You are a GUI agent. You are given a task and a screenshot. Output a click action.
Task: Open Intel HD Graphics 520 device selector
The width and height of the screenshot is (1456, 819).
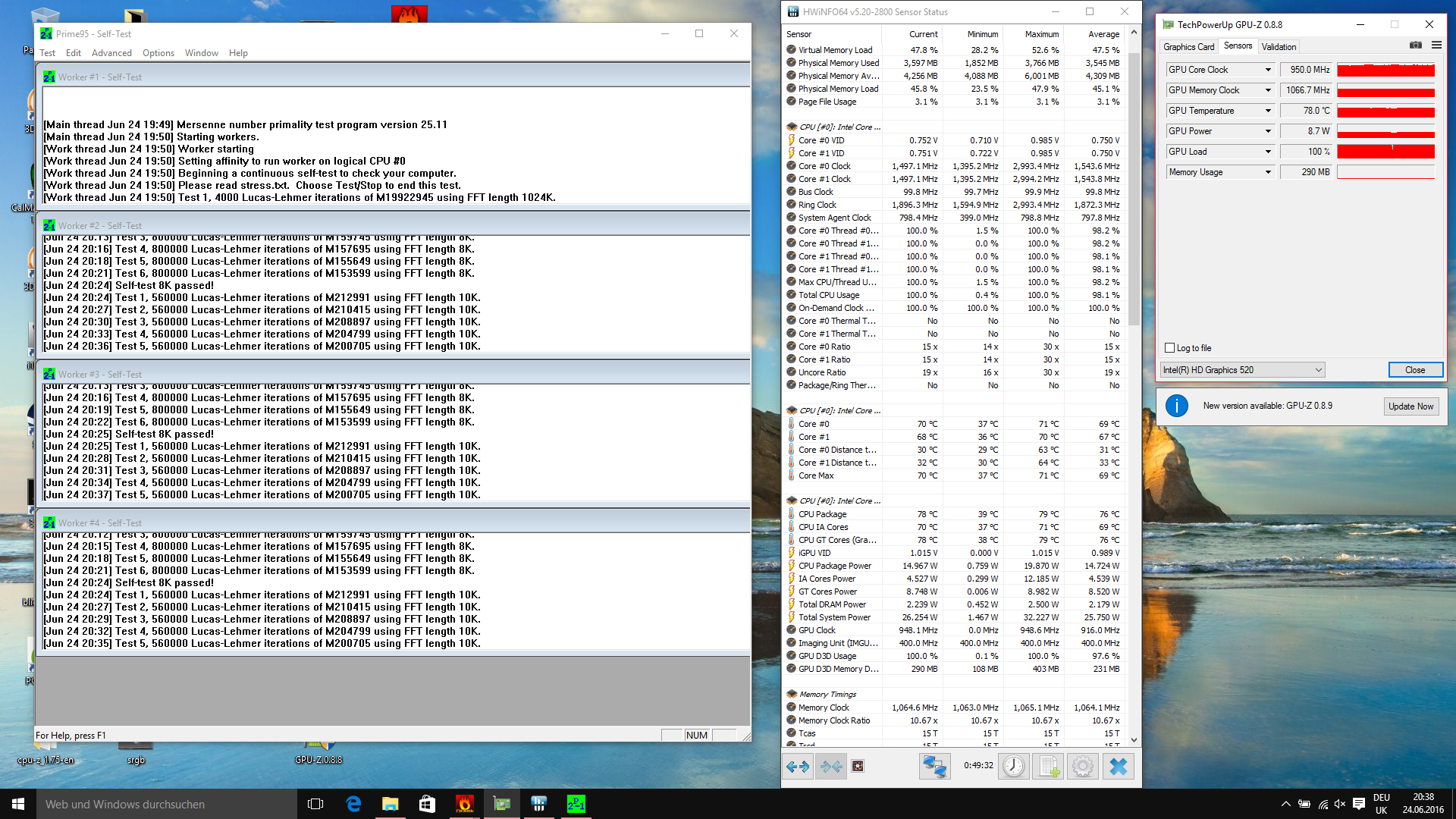pyautogui.click(x=1242, y=370)
